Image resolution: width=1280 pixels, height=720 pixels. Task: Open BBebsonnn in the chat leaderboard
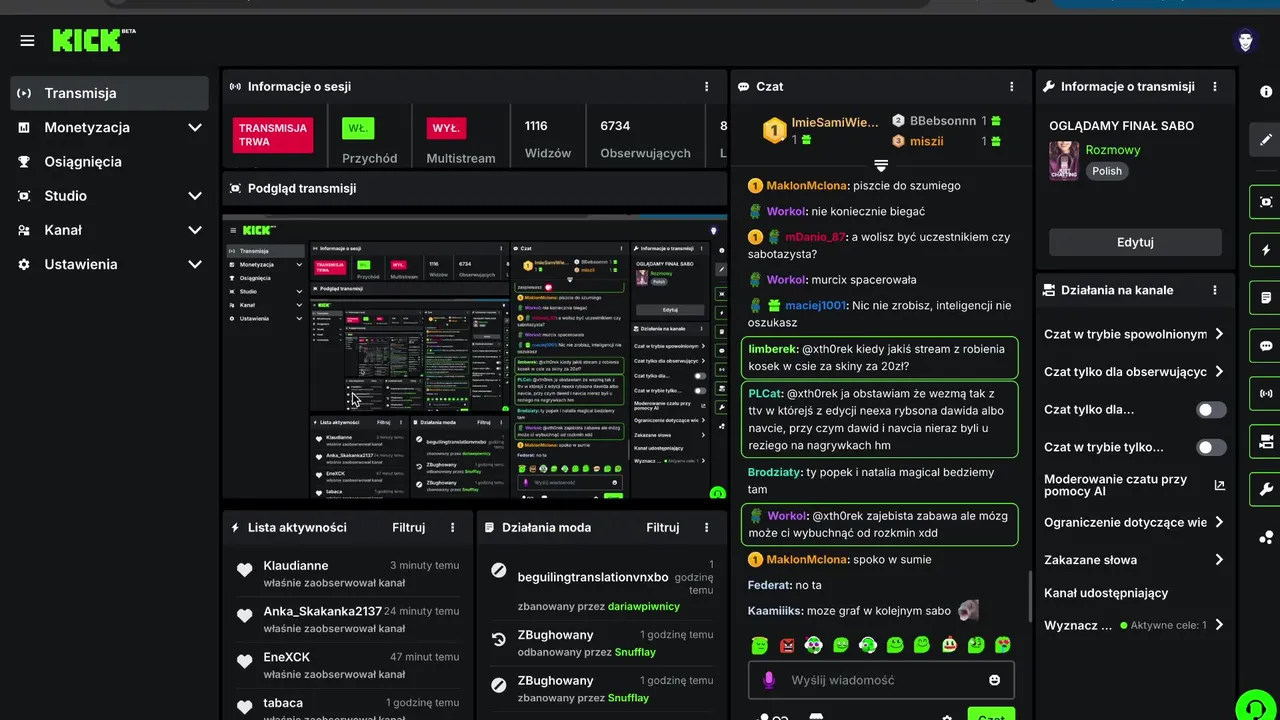[x=943, y=120]
